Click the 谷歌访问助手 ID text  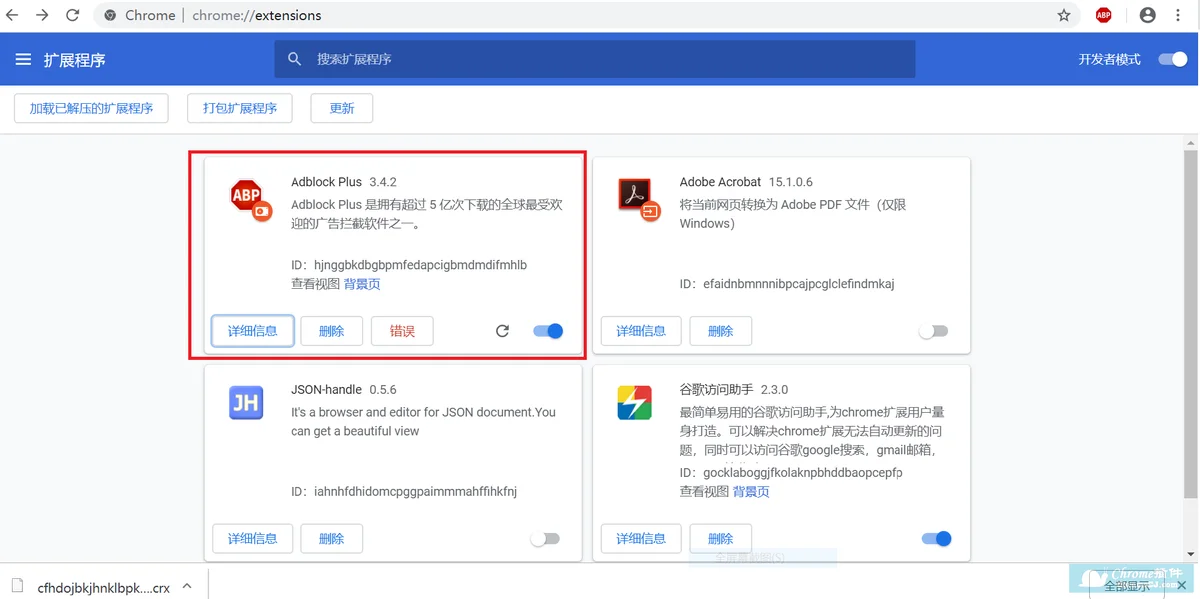(791, 472)
